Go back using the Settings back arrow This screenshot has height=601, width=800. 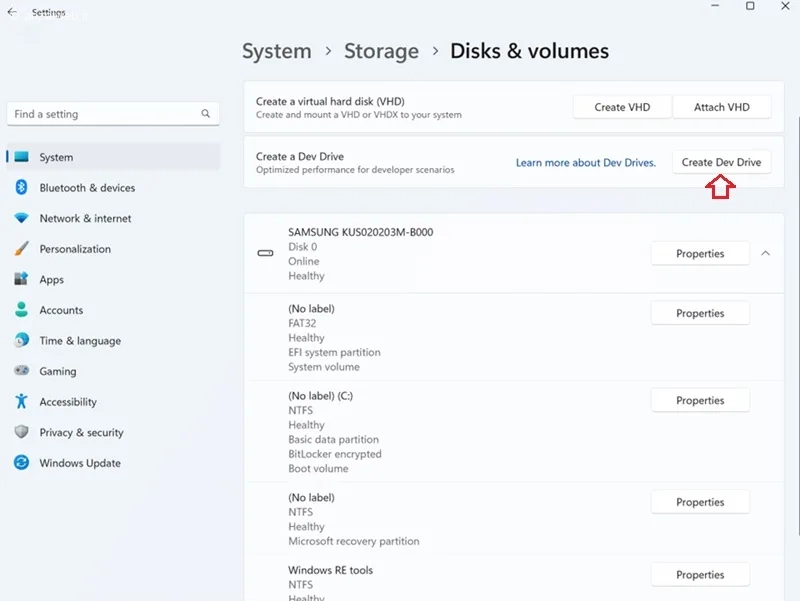pyautogui.click(x=12, y=12)
